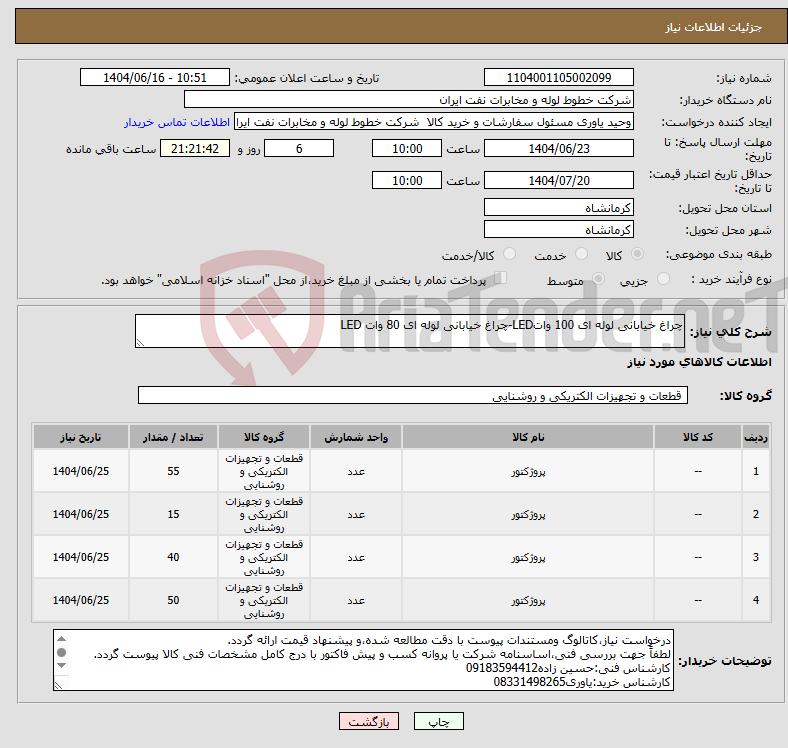Open اطلاعات تماس خریدار link
Screen dimensions: 788x748
pos(177,122)
